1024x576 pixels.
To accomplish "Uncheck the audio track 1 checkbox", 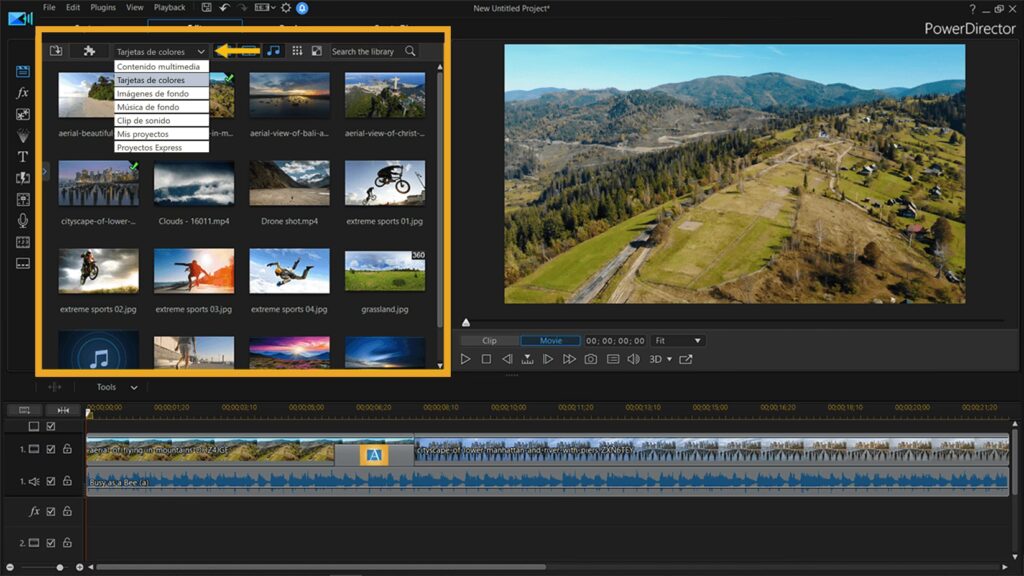I will 51,481.
